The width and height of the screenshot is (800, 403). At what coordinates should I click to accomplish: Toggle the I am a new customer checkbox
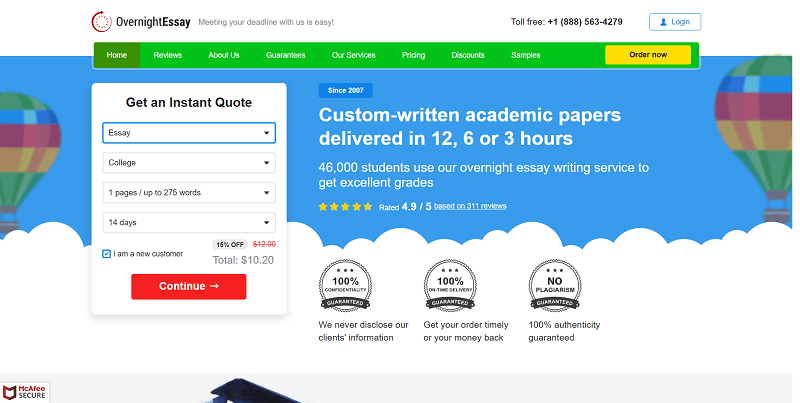(x=107, y=254)
